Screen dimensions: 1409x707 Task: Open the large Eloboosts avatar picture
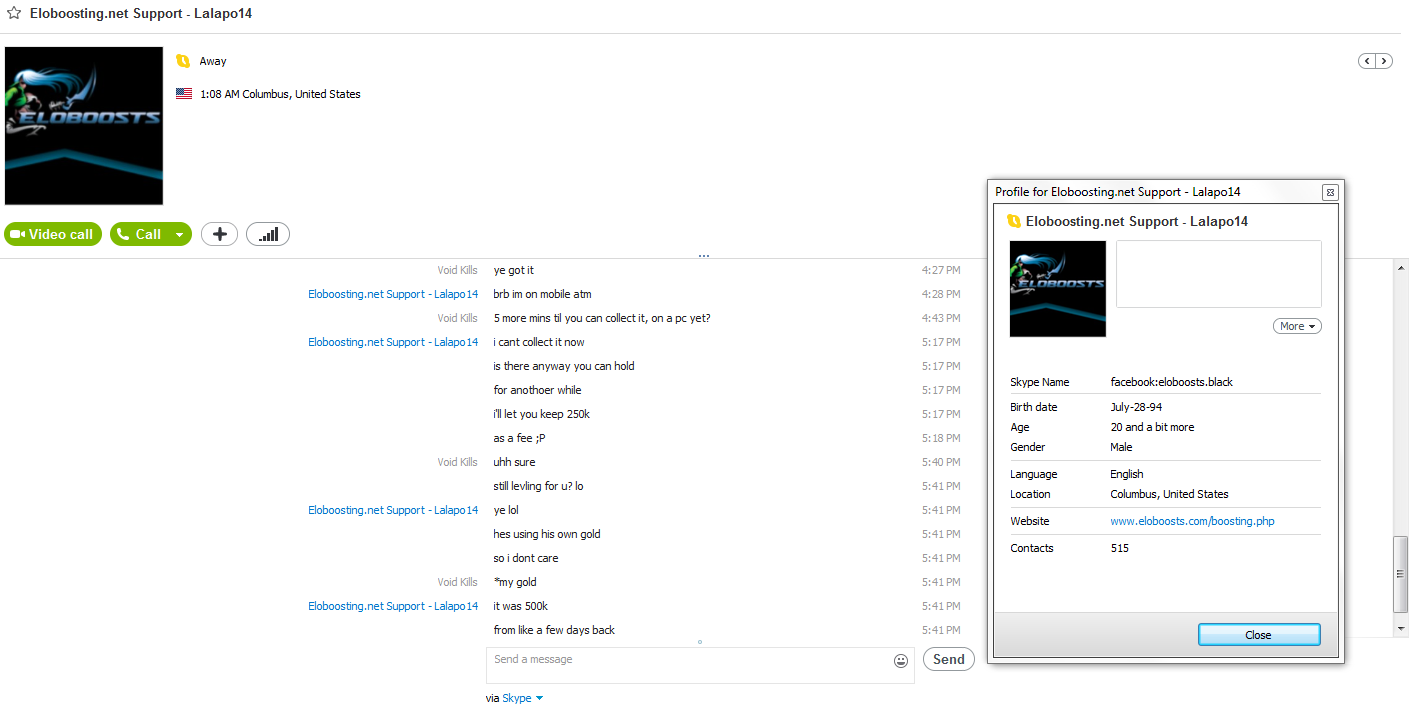(84, 125)
